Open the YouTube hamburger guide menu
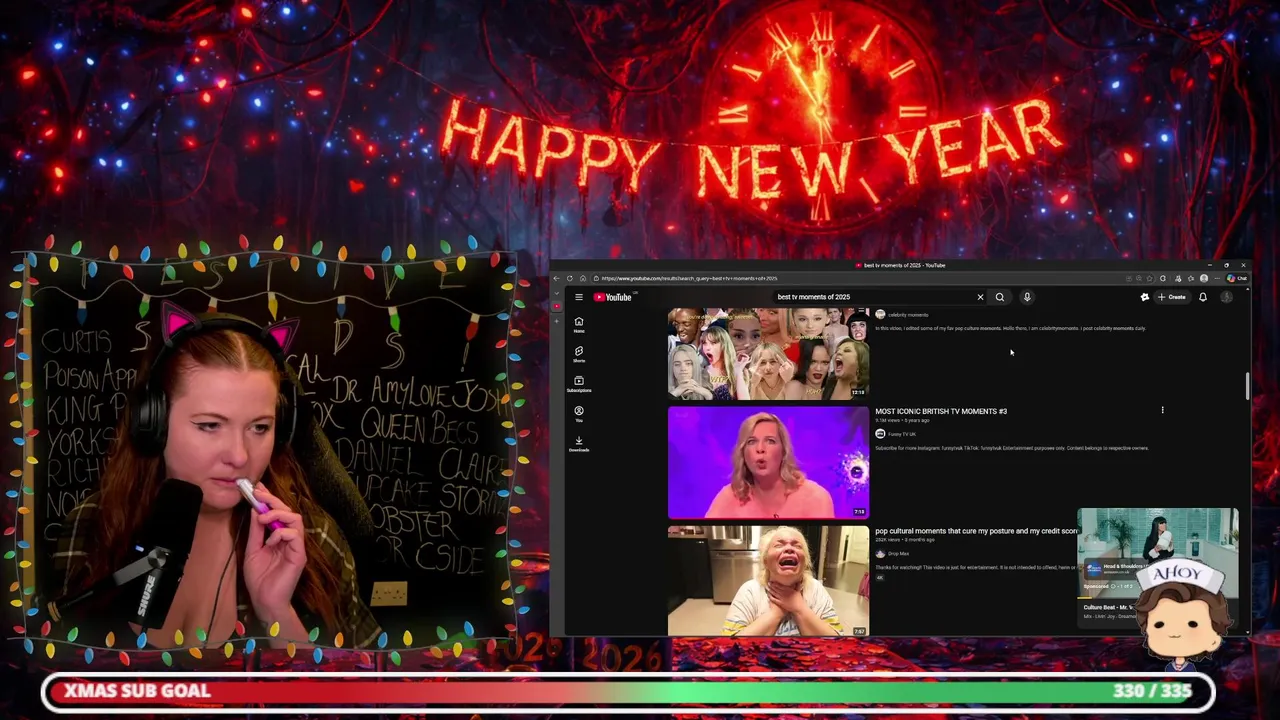The height and width of the screenshot is (720, 1280). pyautogui.click(x=579, y=297)
